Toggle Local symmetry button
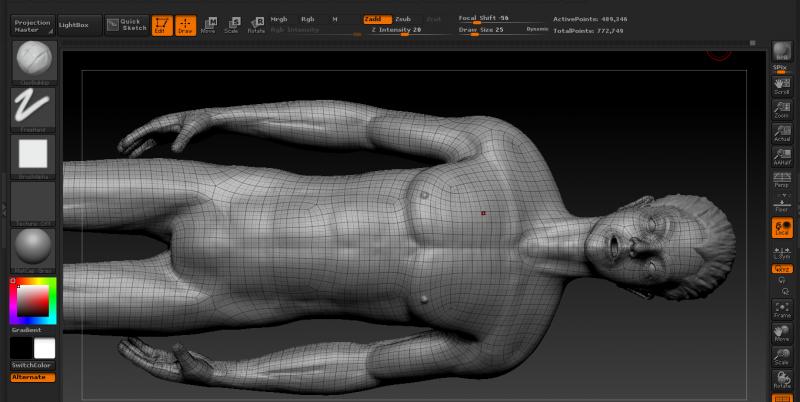 coord(782,228)
